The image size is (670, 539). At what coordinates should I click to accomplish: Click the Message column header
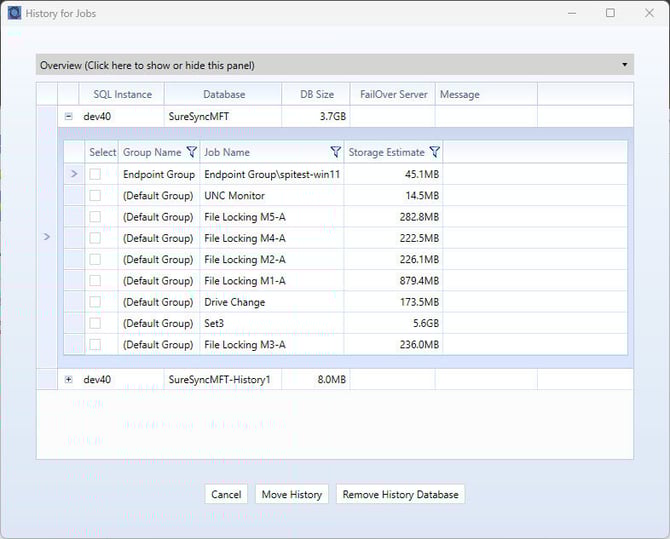coord(486,94)
